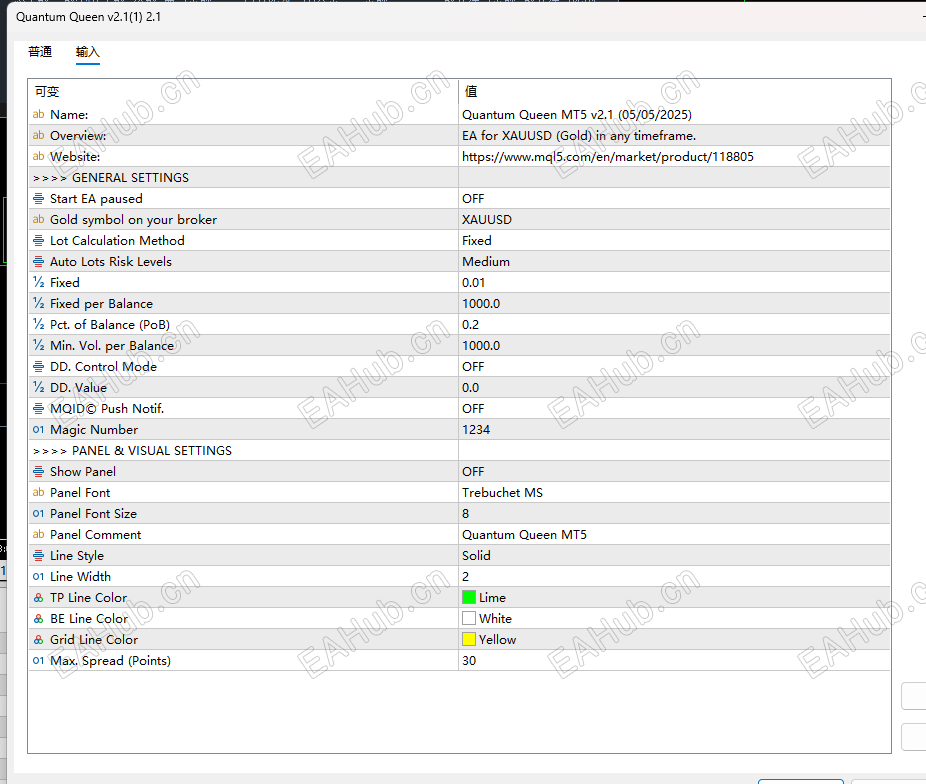The height and width of the screenshot is (784, 926).
Task: Click the color icon beside BE Line Color
Action: tap(38, 619)
